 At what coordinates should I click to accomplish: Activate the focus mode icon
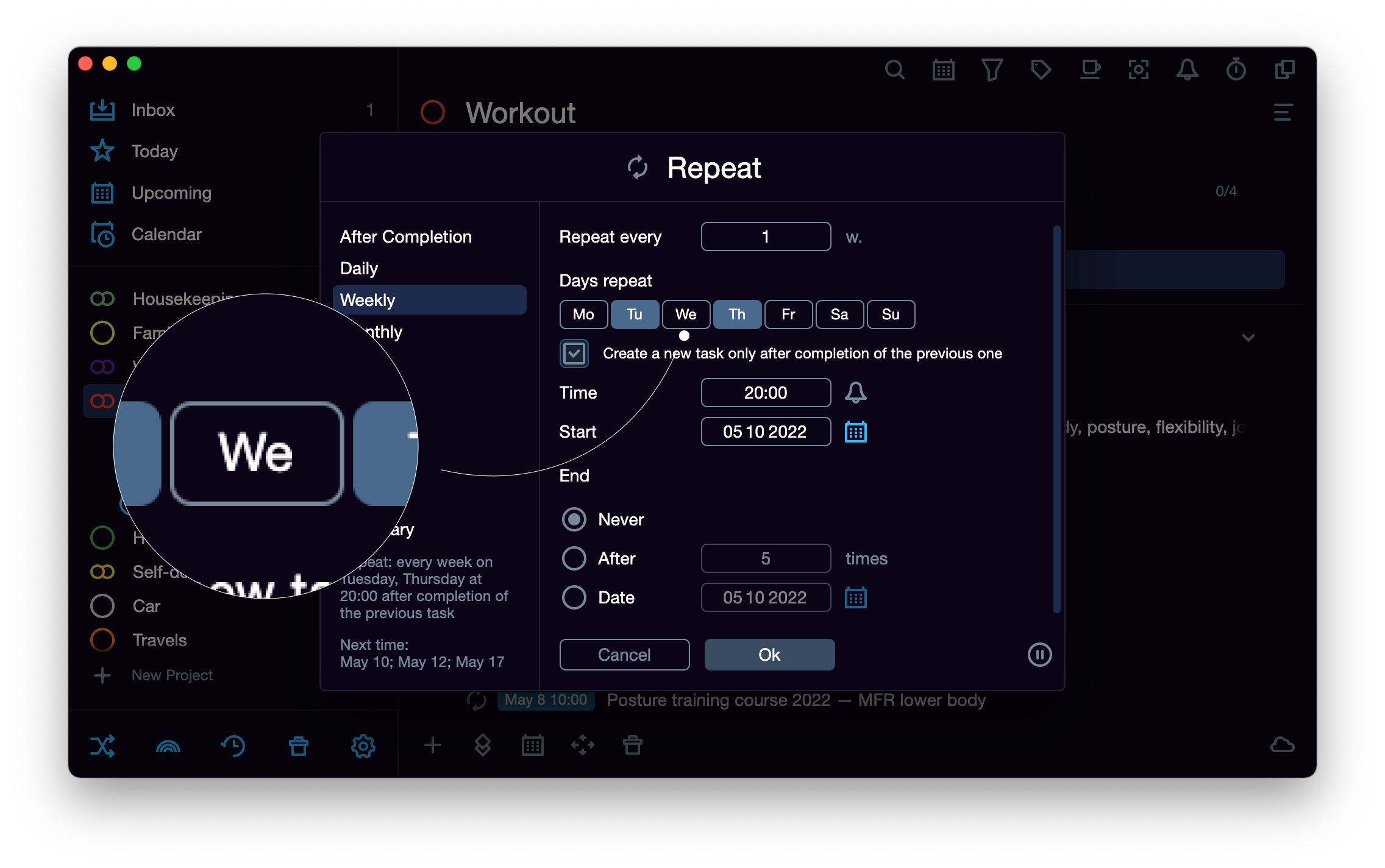(x=1138, y=70)
